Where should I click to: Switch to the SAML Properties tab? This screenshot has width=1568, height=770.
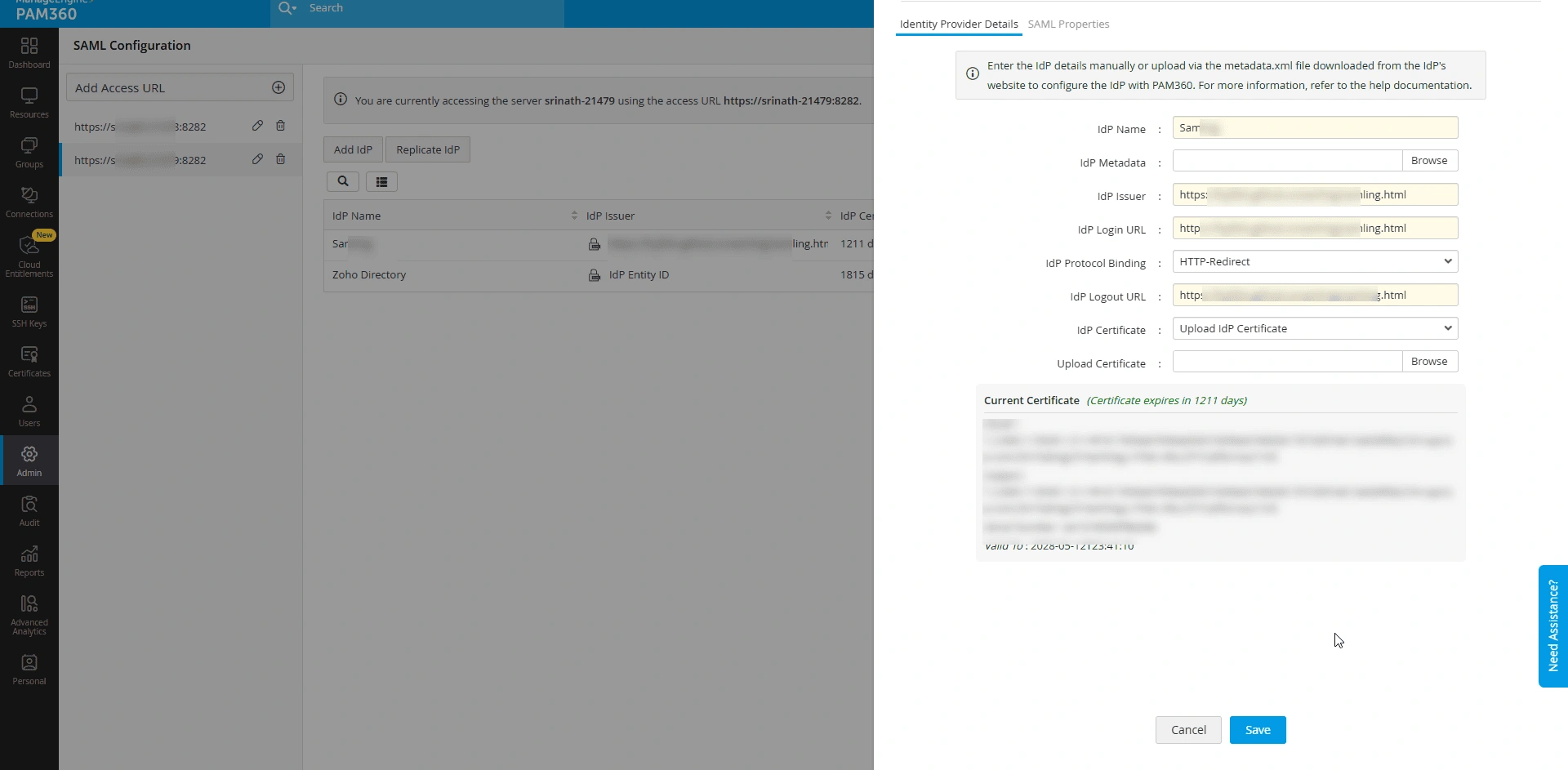(1068, 24)
